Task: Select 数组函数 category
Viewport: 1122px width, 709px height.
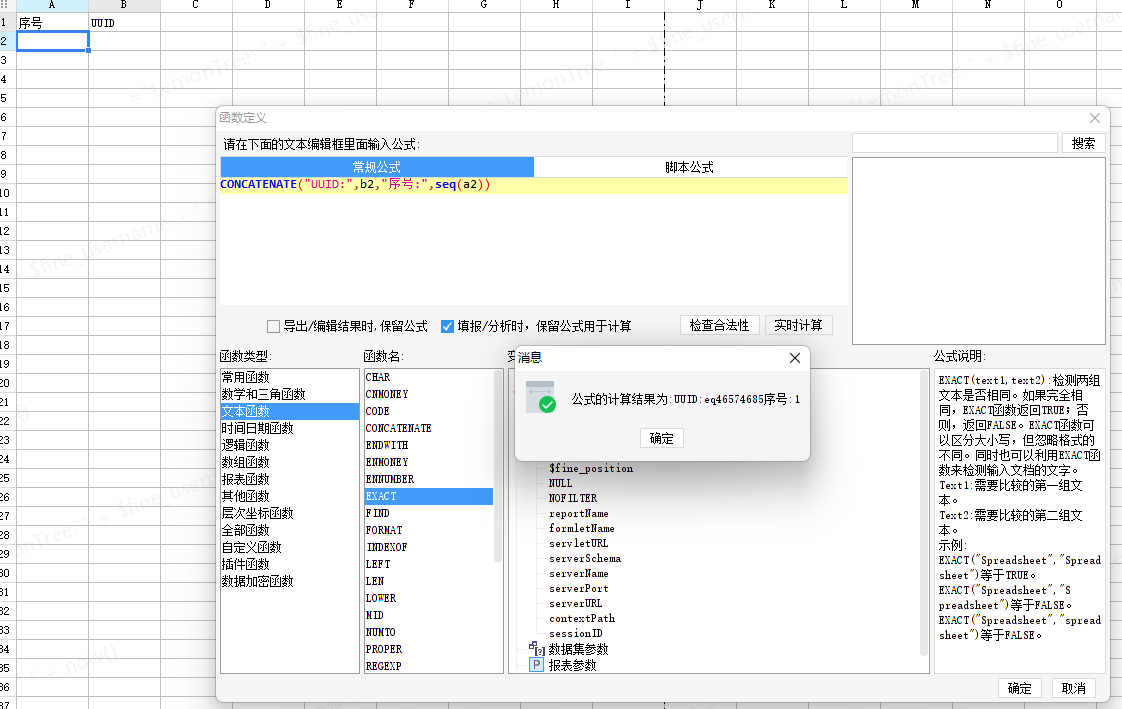Action: click(290, 462)
